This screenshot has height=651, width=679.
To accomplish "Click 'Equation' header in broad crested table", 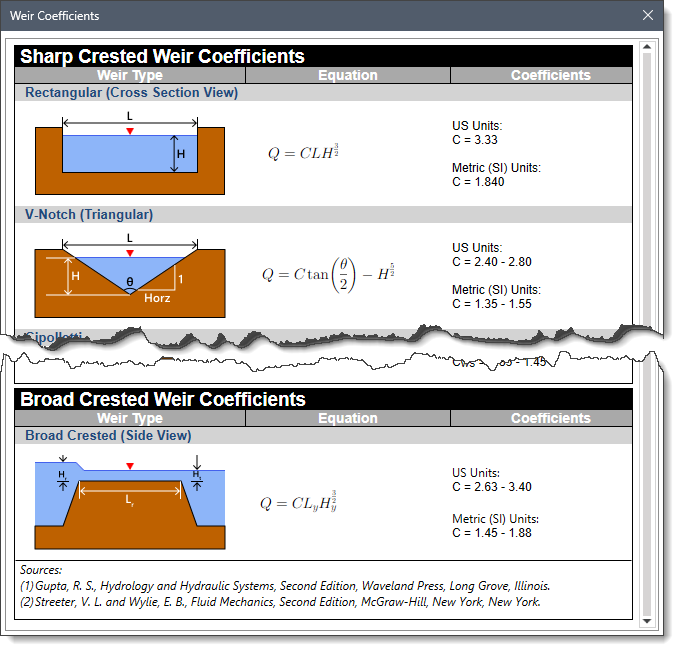I will click(x=348, y=418).
